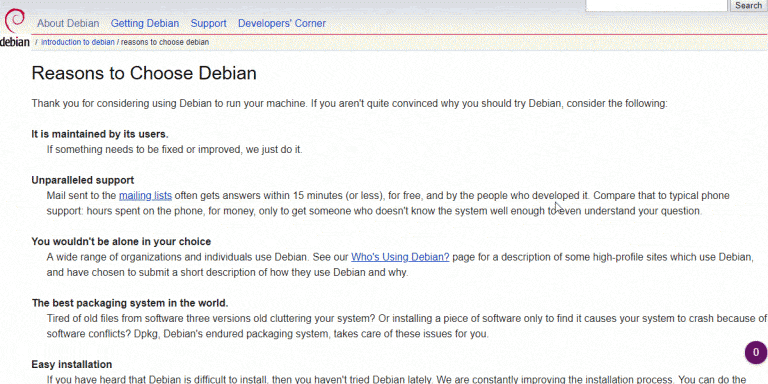Open the 'Who's Using Debian?' link
Screen dimensions: 768x384
click(x=400, y=257)
